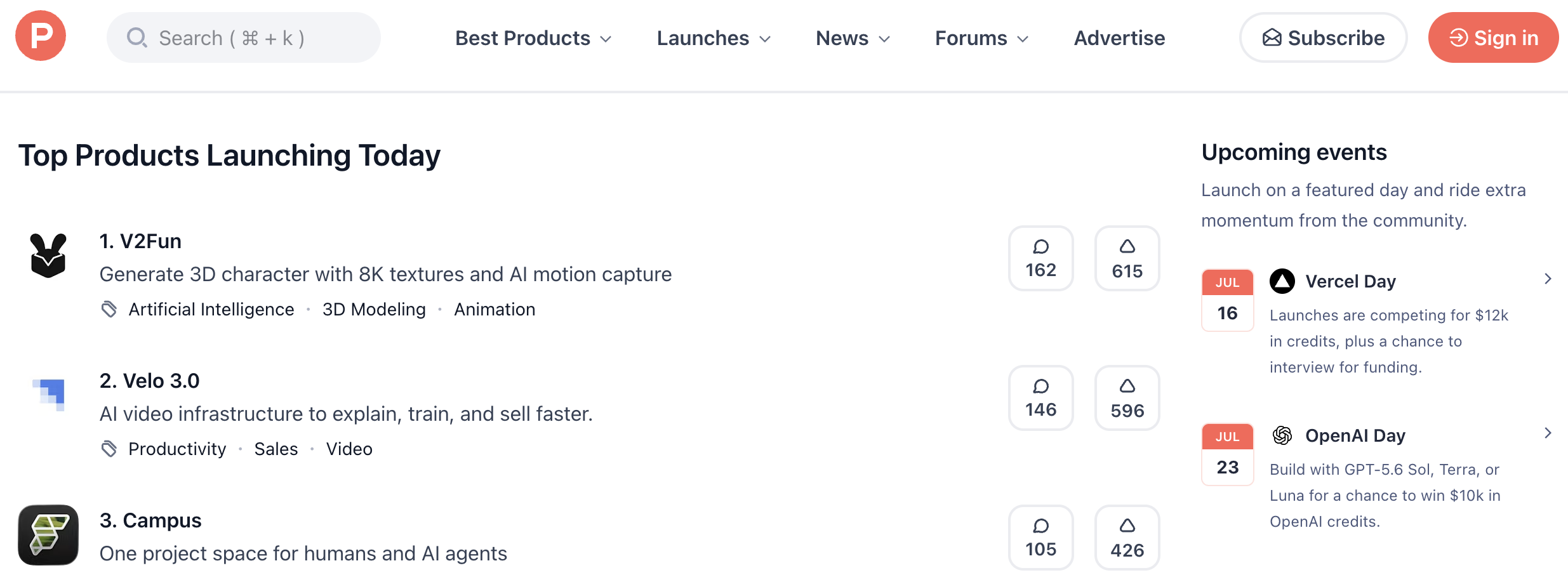Open comments for Campus (105)
This screenshot has height=575, width=1568.
pos(1041,538)
